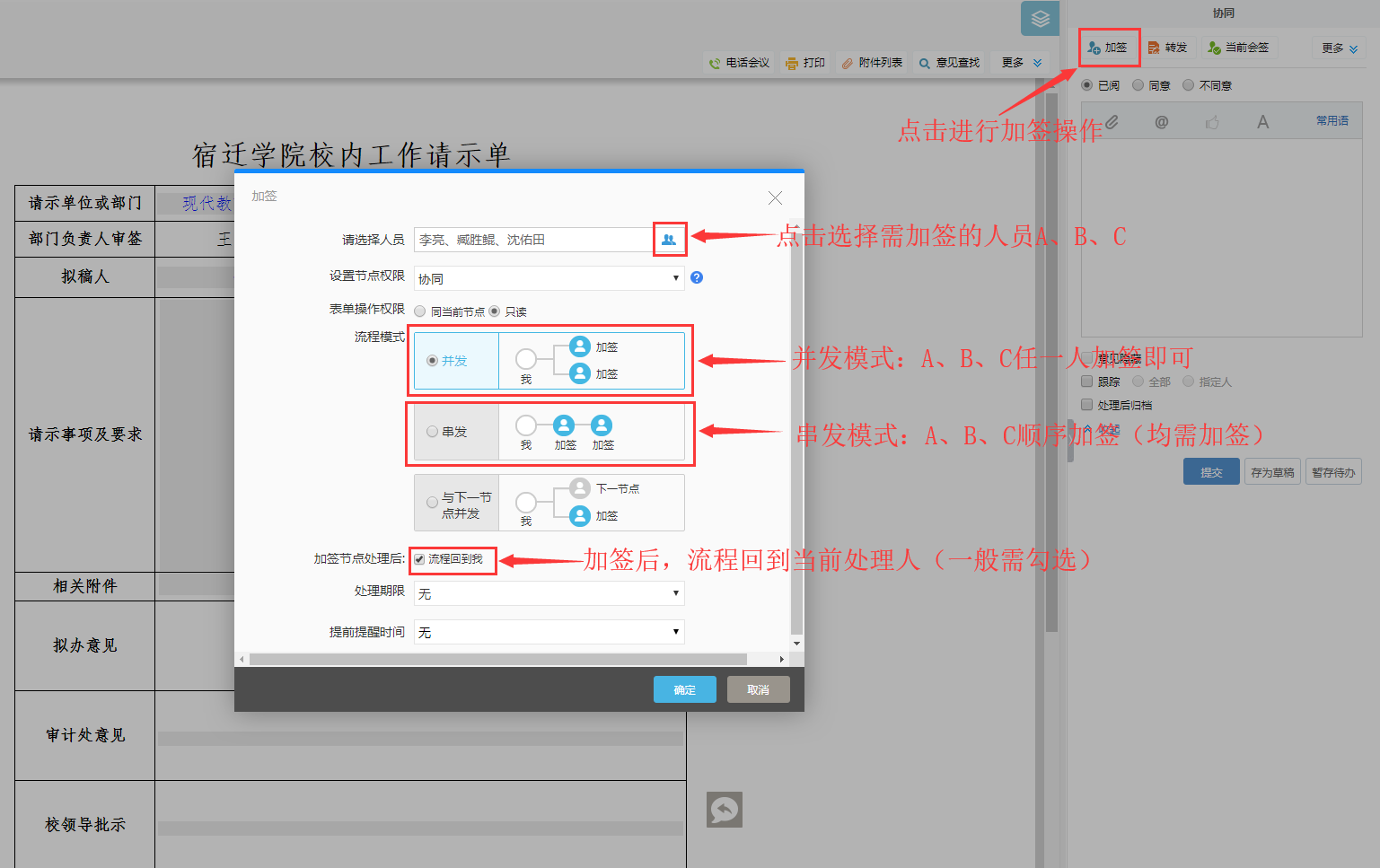Click the blue help question mark icon
Viewport: 1380px width, 868px height.
[697, 278]
